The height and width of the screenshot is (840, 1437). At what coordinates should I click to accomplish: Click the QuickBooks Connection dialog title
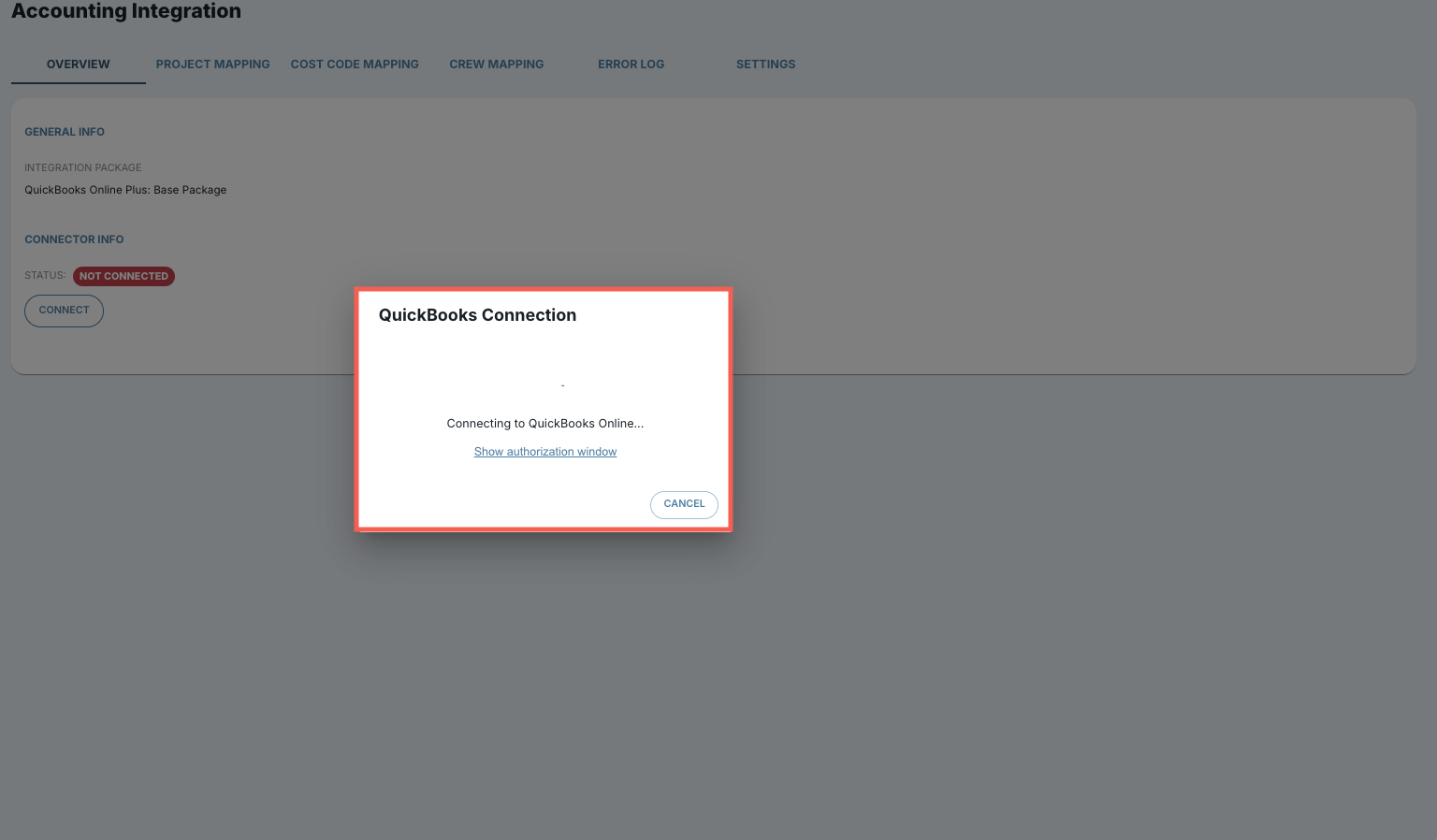pyautogui.click(x=477, y=315)
